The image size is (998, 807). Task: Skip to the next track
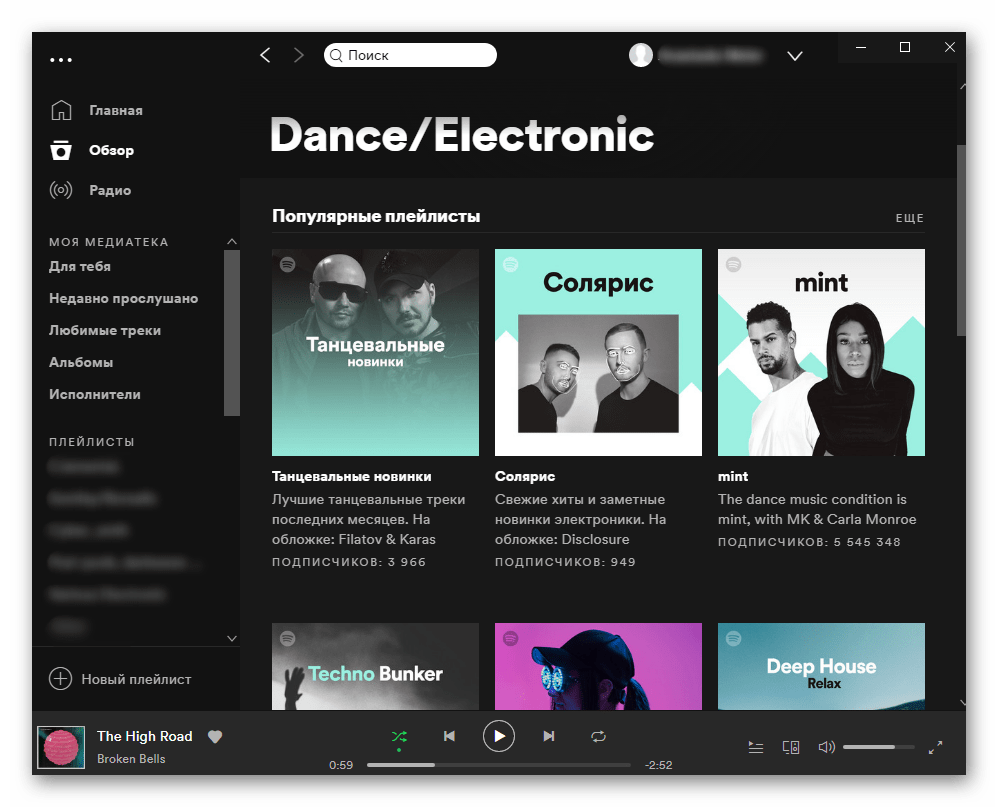coord(548,737)
